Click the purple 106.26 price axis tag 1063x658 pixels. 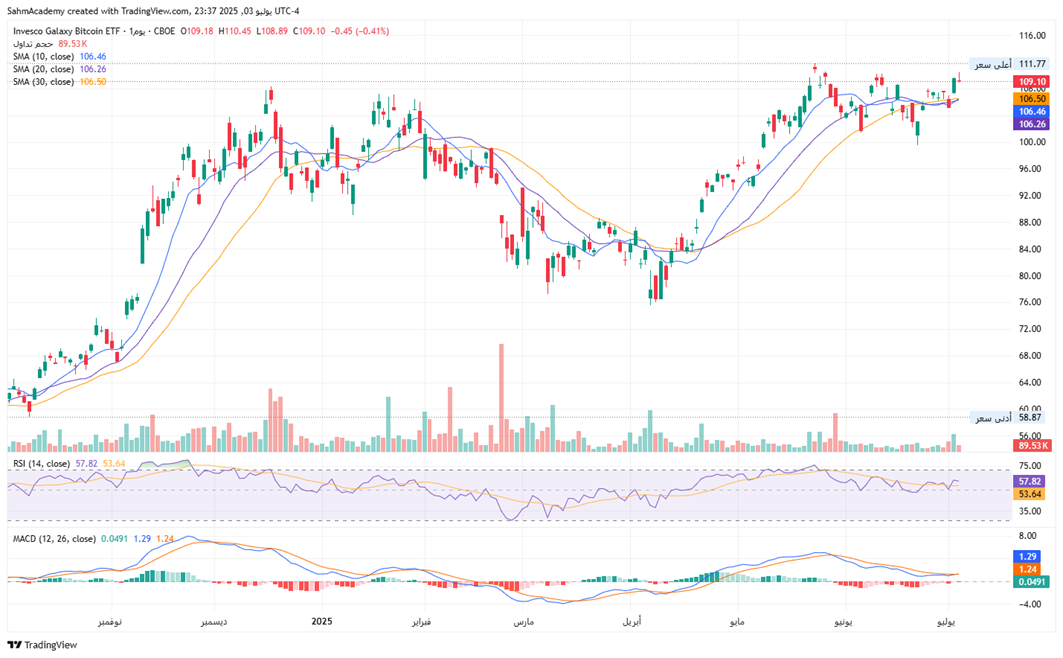click(x=1032, y=124)
